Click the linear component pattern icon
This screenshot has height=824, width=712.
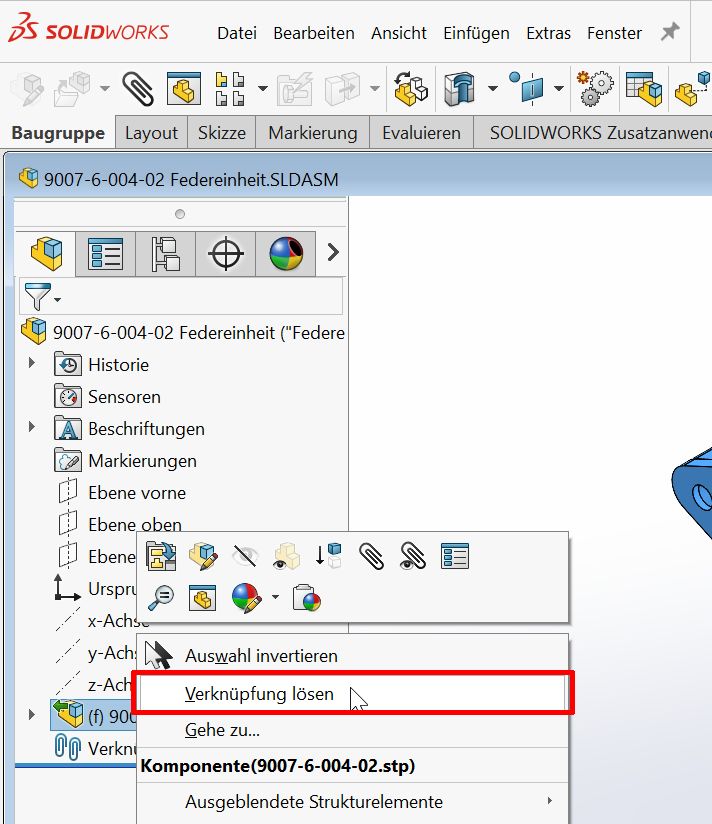coord(230,88)
